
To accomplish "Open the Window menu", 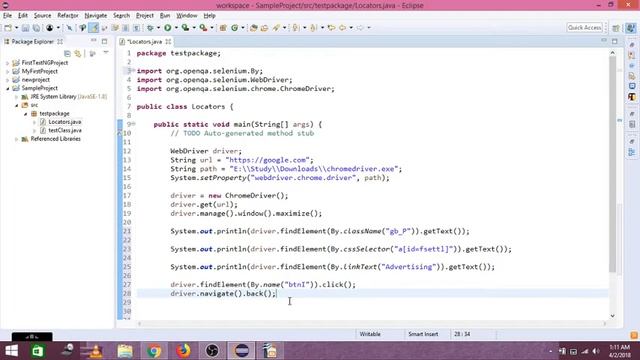I will (187, 16).
